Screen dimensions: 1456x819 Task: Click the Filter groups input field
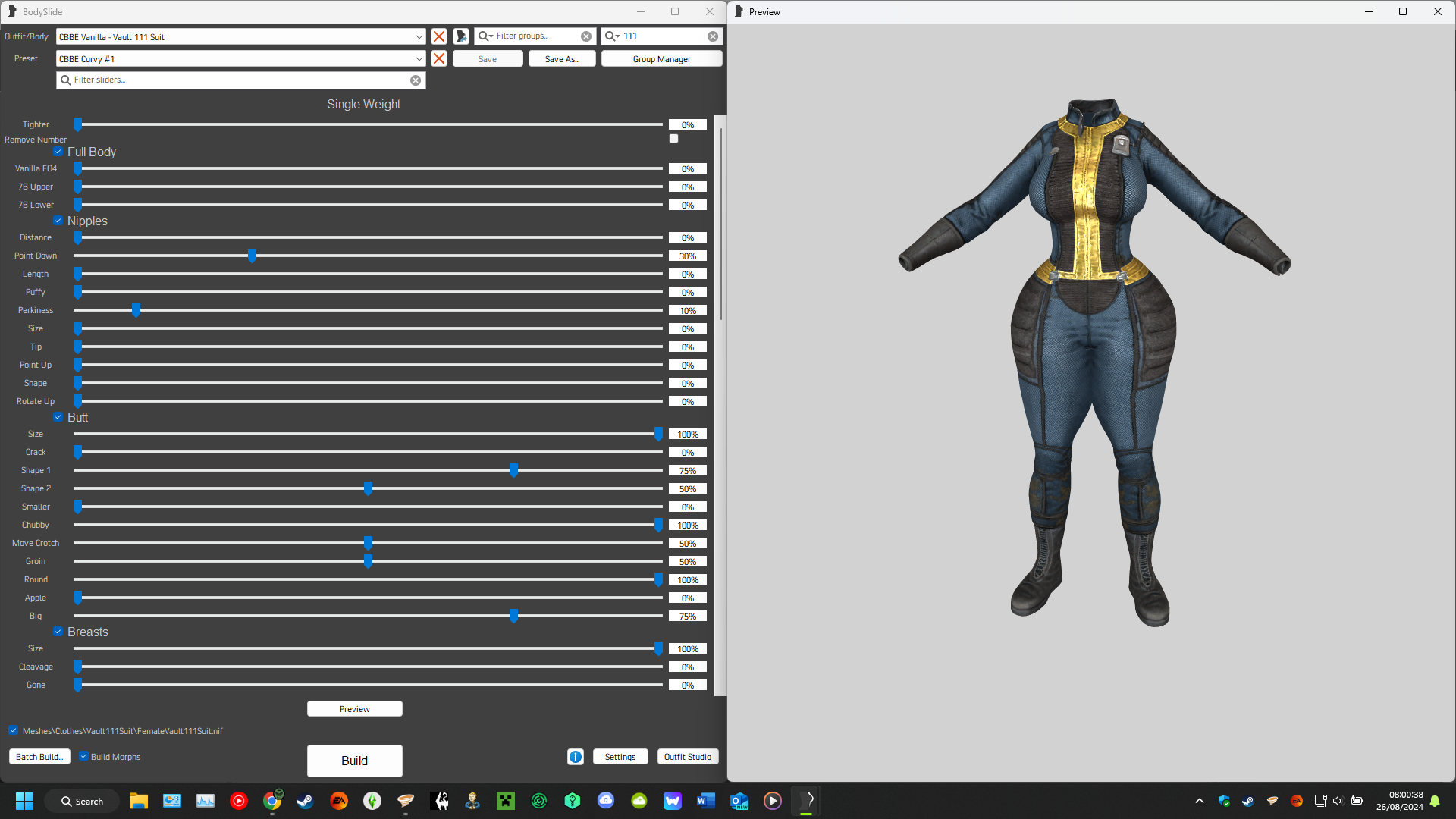535,36
